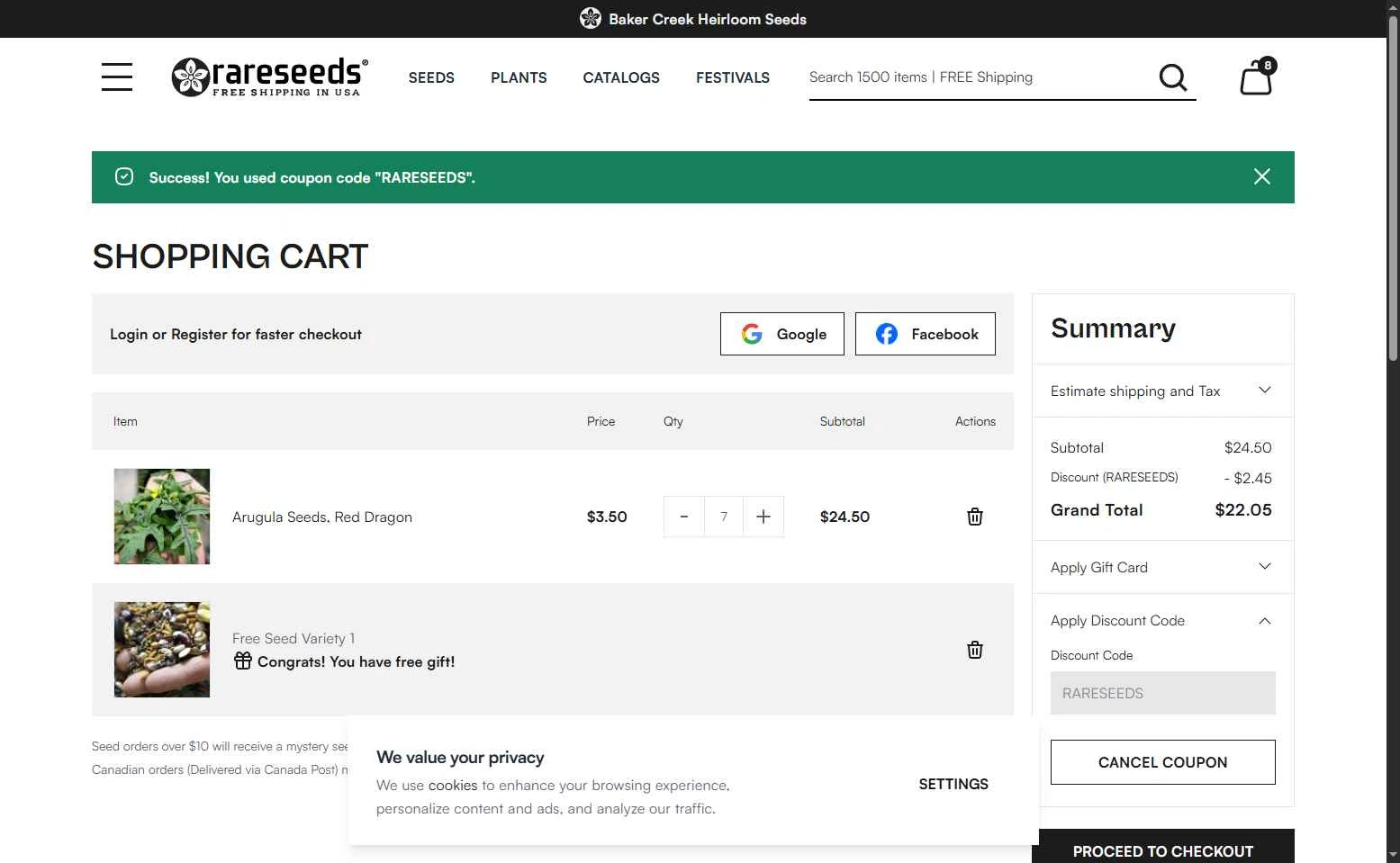The height and width of the screenshot is (863, 1400).
Task: Decrease Arugula quantity with minus button
Action: pos(684,517)
